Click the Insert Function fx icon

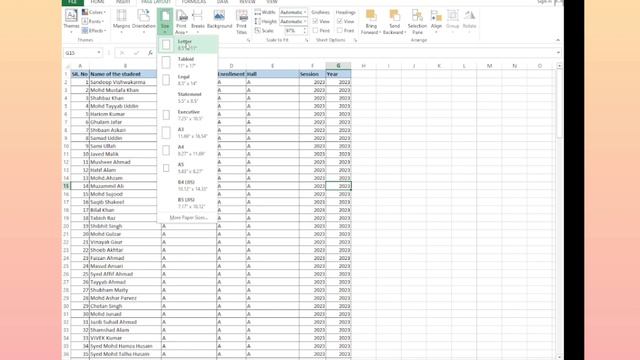click(150, 53)
